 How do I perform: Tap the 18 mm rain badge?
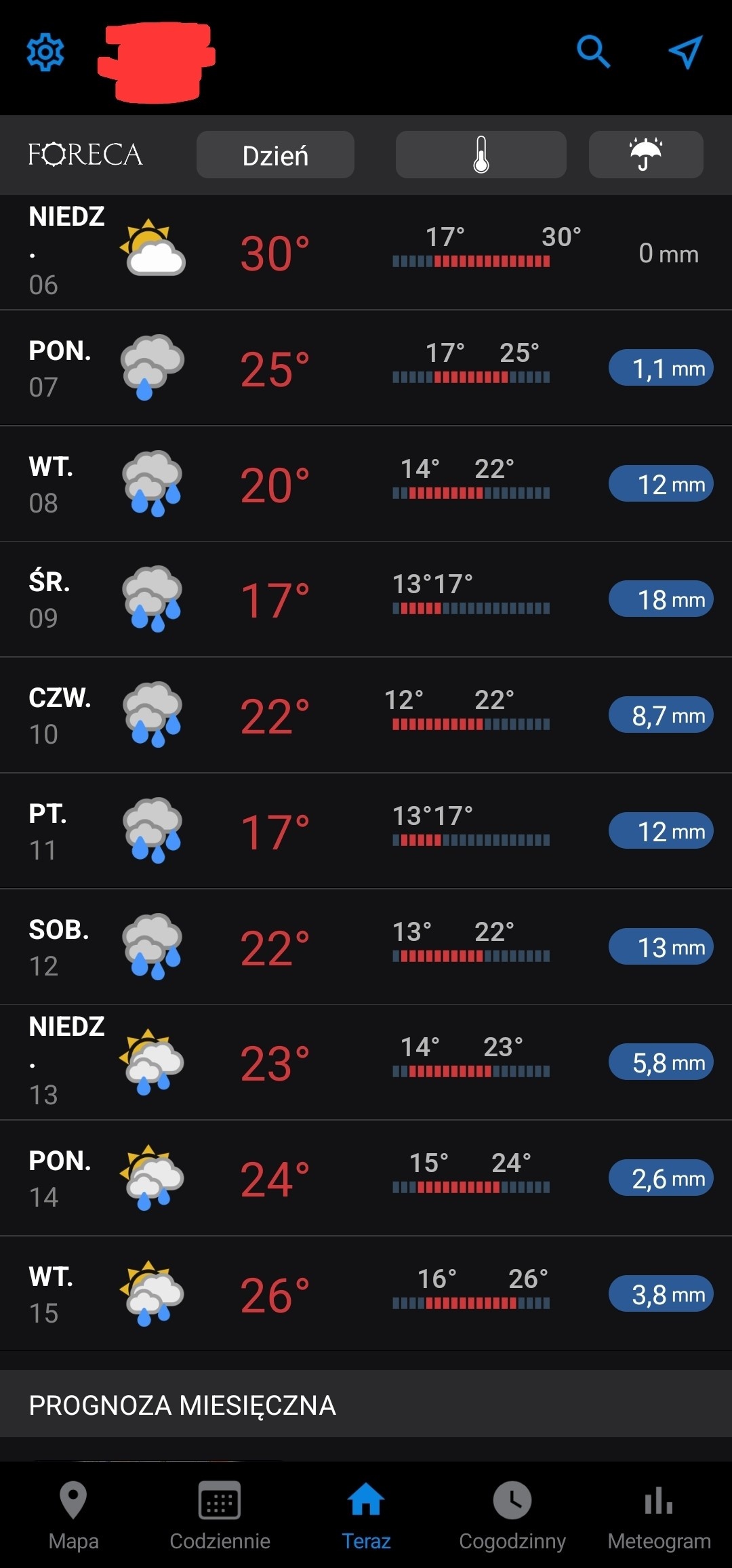coord(661,599)
